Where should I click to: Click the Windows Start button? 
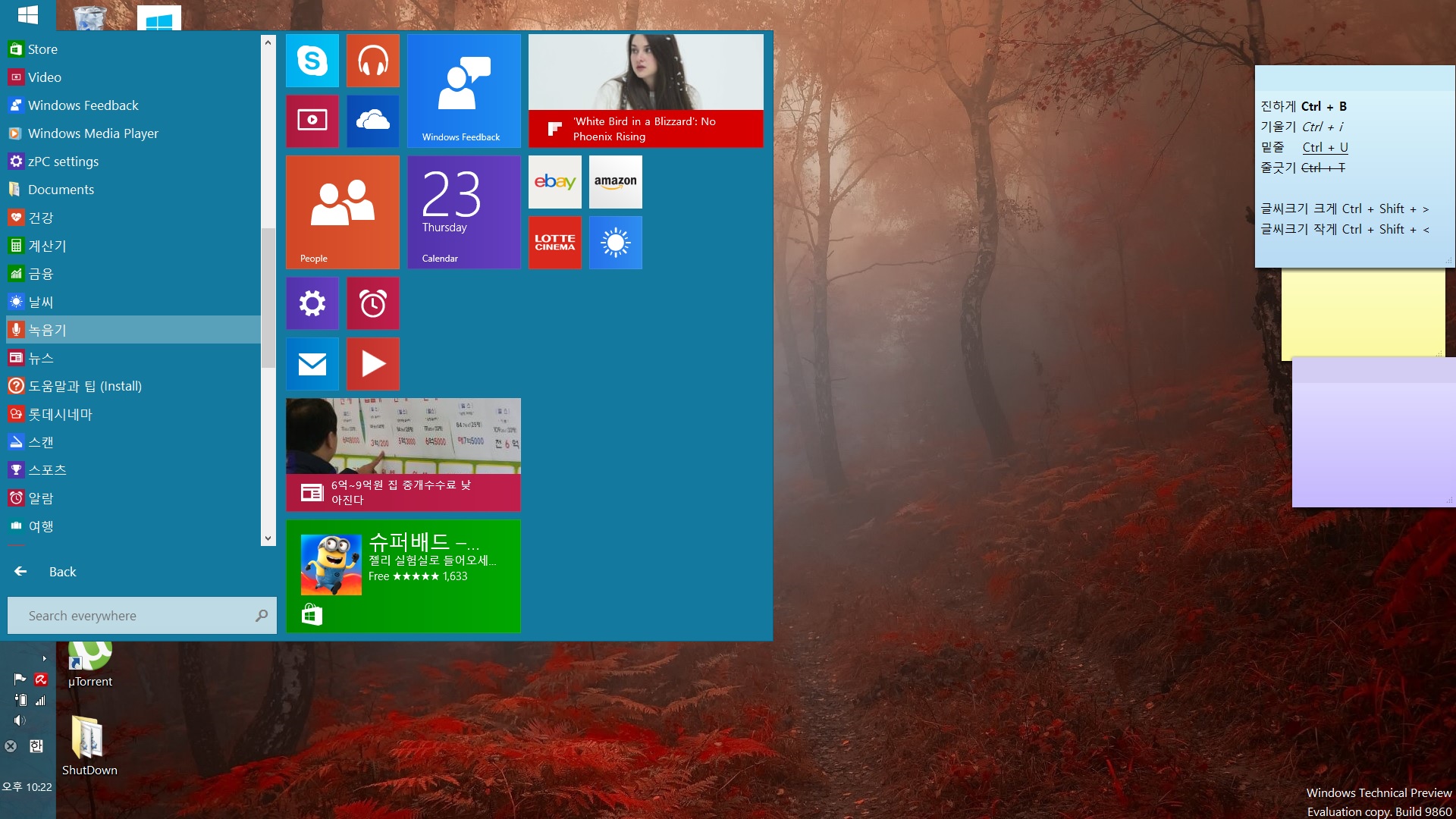pos(28,14)
